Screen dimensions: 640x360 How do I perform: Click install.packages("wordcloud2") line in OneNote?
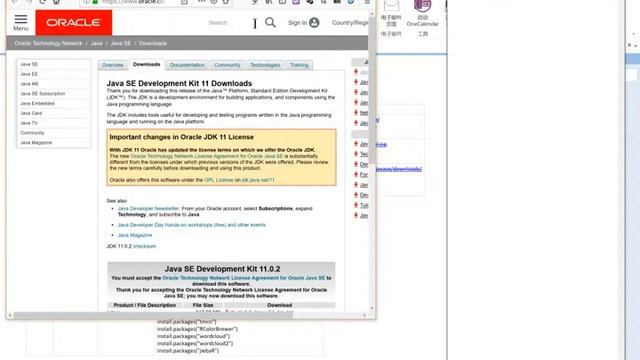[195, 344]
